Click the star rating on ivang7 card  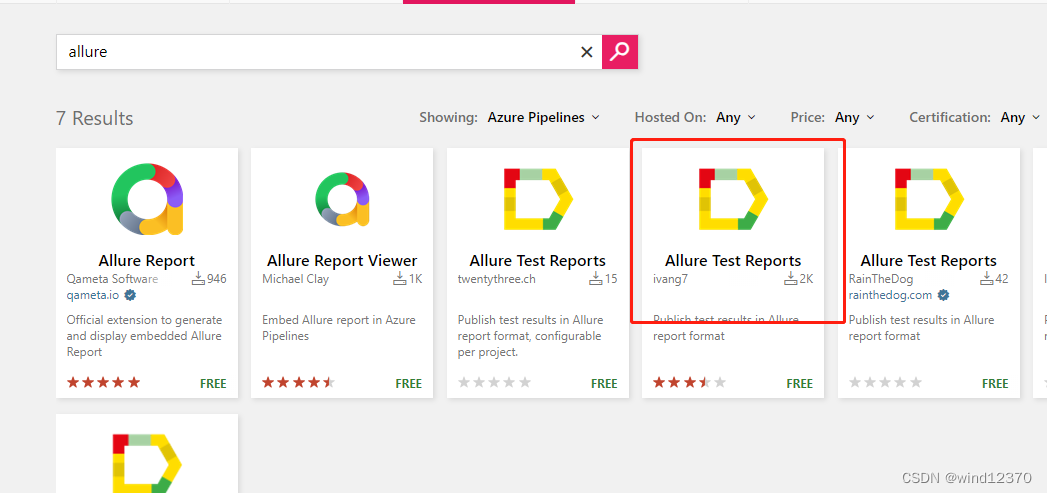[x=690, y=383]
